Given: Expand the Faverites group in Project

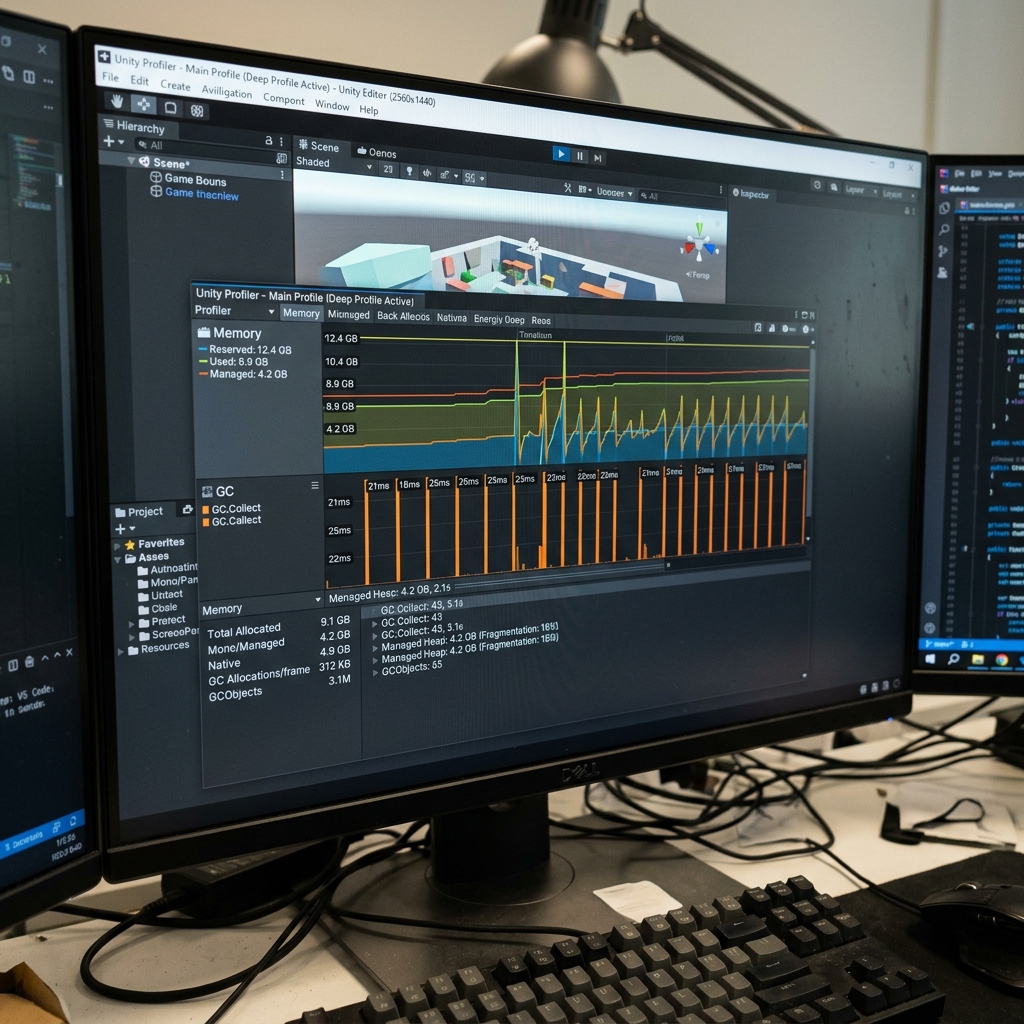Looking at the screenshot, I should tap(118, 546).
